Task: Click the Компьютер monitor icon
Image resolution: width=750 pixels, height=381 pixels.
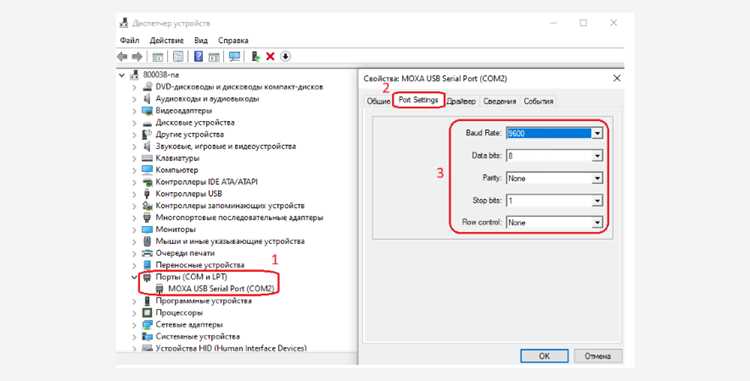Action: click(x=147, y=170)
